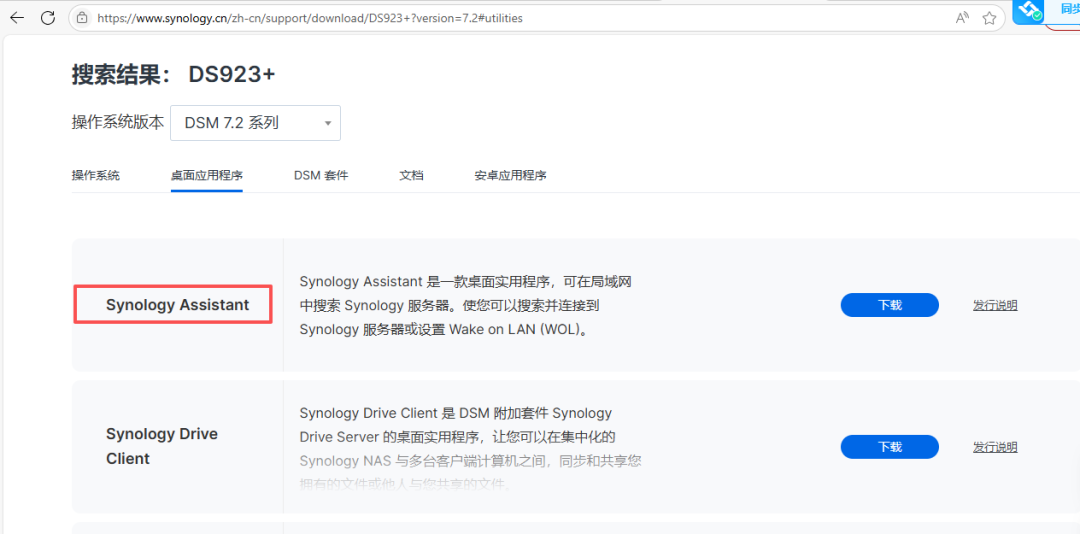
Task: Open 发行说明 link for Synology Assistant
Action: 995,305
